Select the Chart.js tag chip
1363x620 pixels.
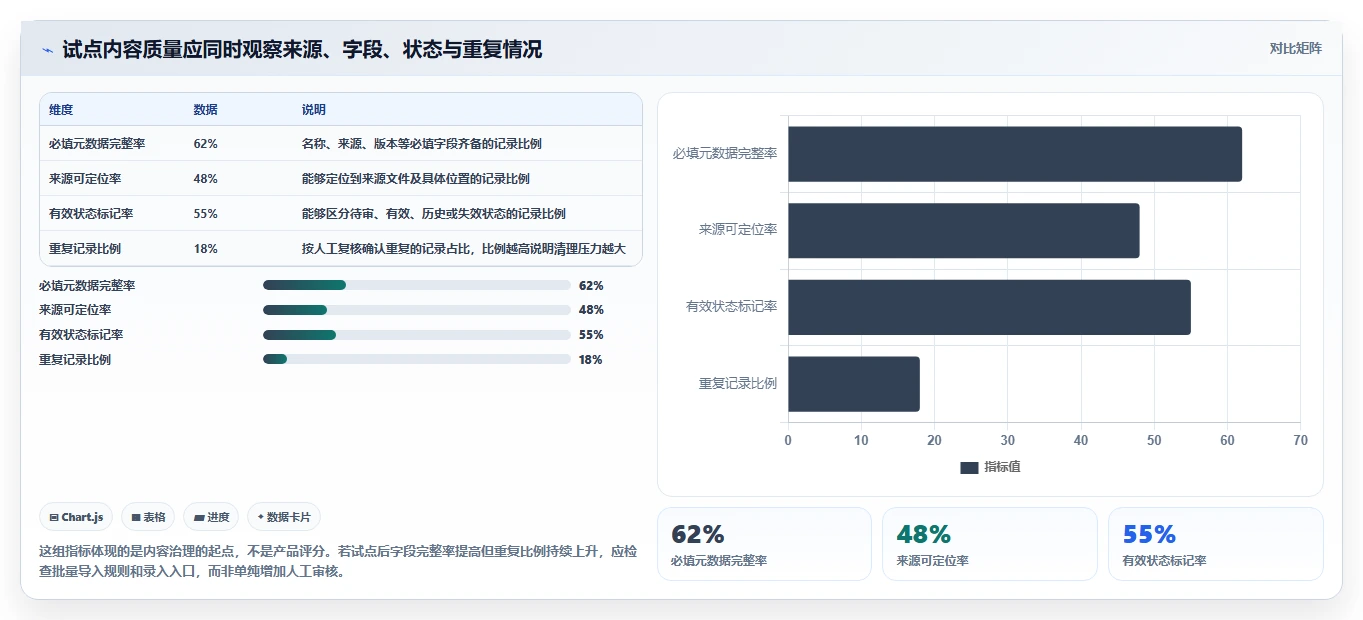coord(77,517)
